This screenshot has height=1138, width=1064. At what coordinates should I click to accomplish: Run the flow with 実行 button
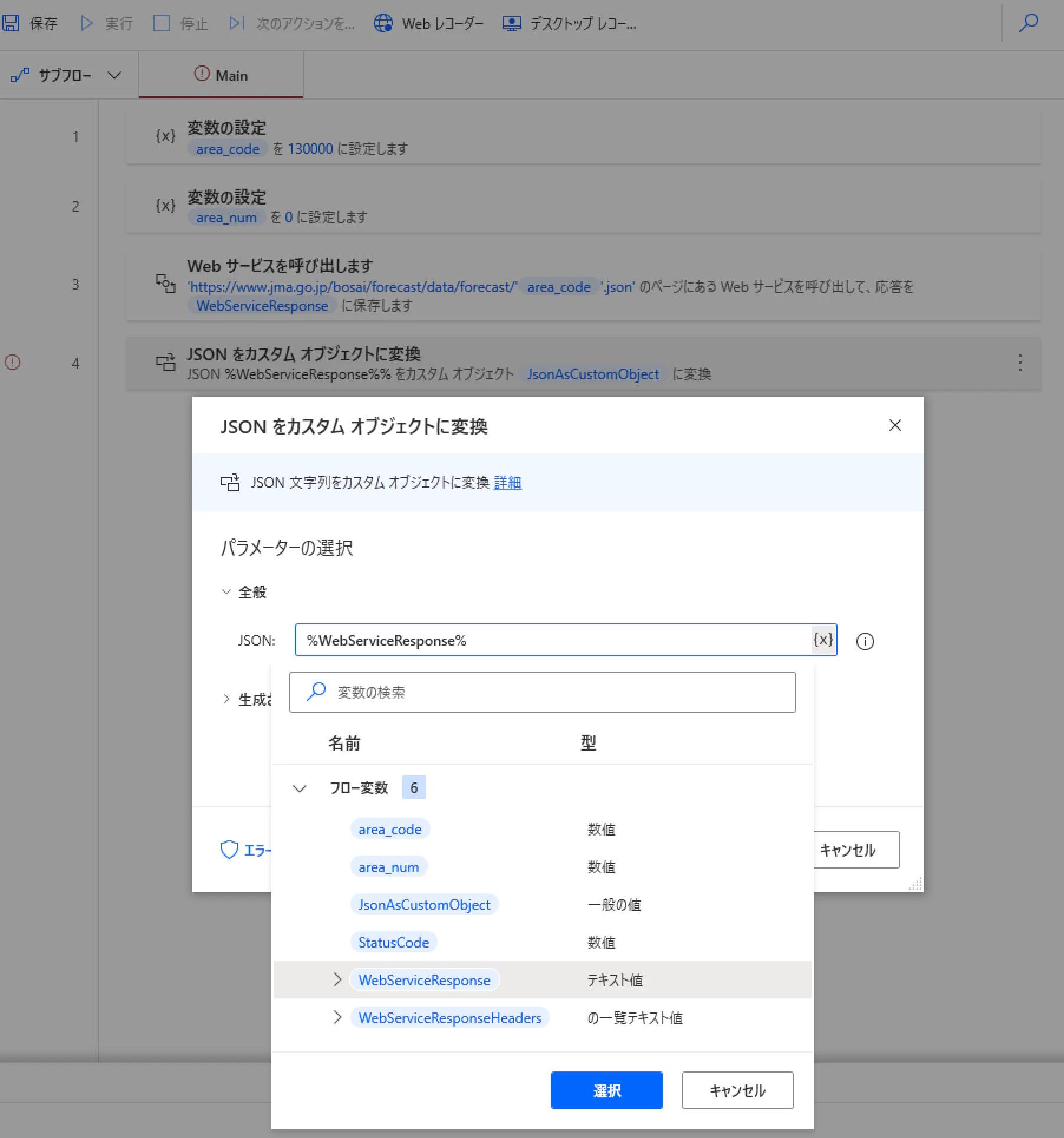pyautogui.click(x=107, y=24)
